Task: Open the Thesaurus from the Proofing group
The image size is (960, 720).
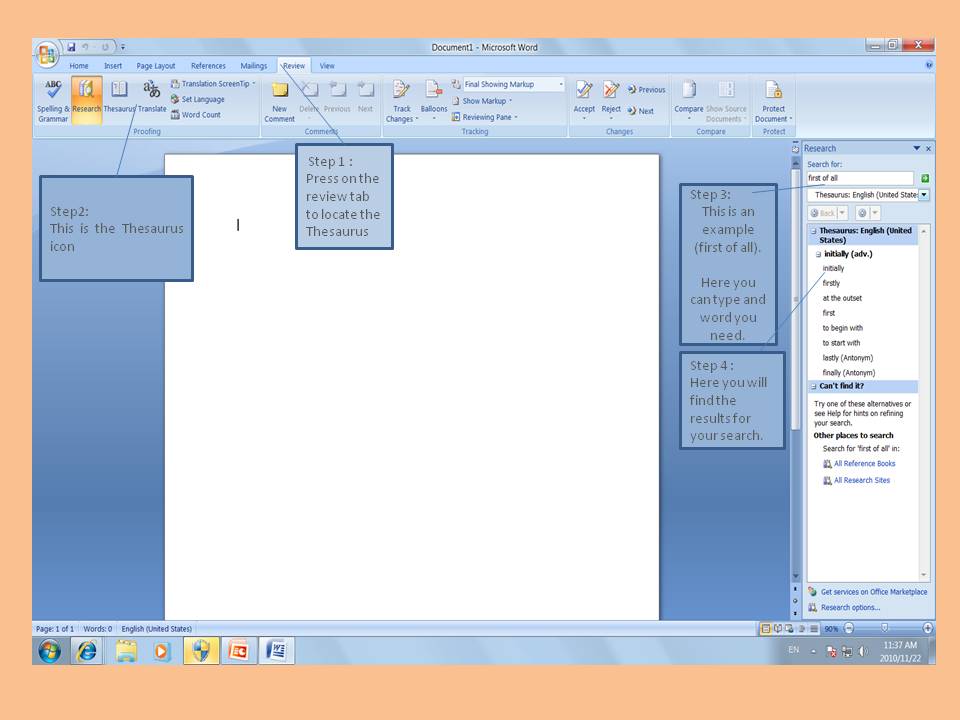Action: pos(120,97)
